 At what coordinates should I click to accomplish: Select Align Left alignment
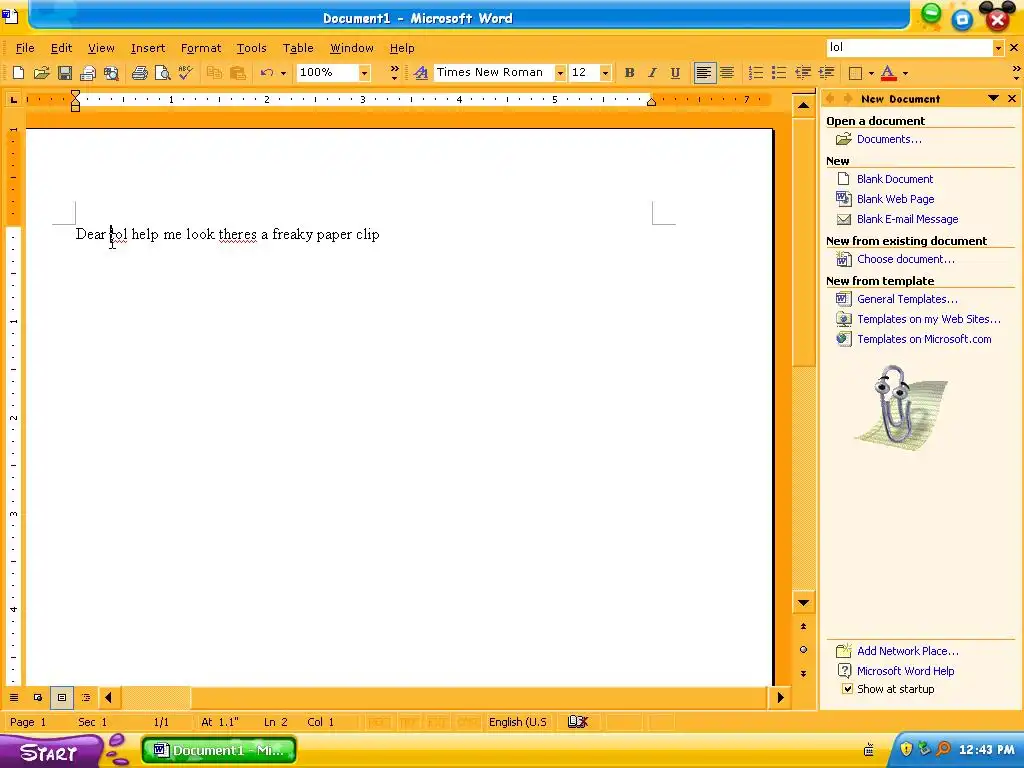(704, 72)
